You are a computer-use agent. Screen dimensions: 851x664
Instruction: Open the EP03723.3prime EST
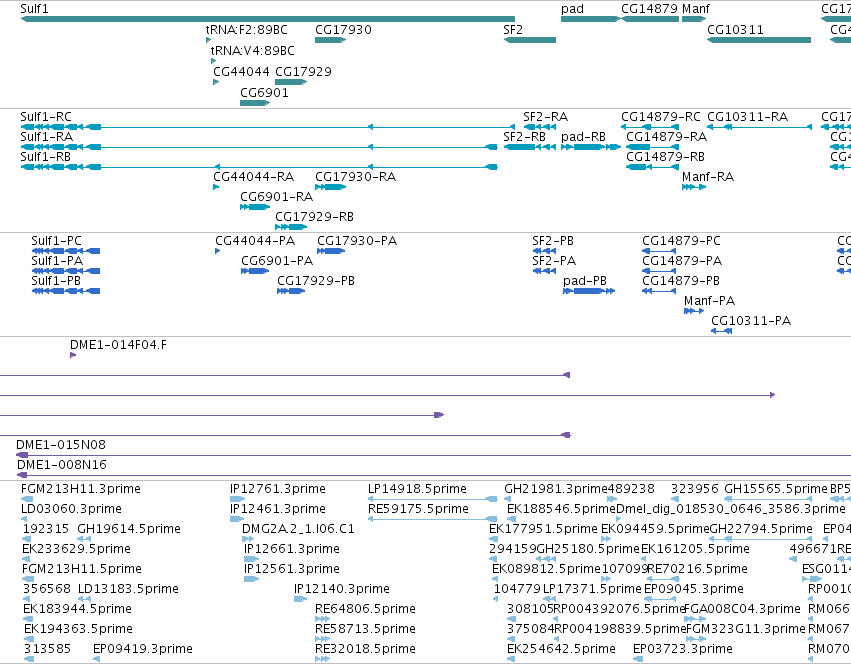coord(638,659)
